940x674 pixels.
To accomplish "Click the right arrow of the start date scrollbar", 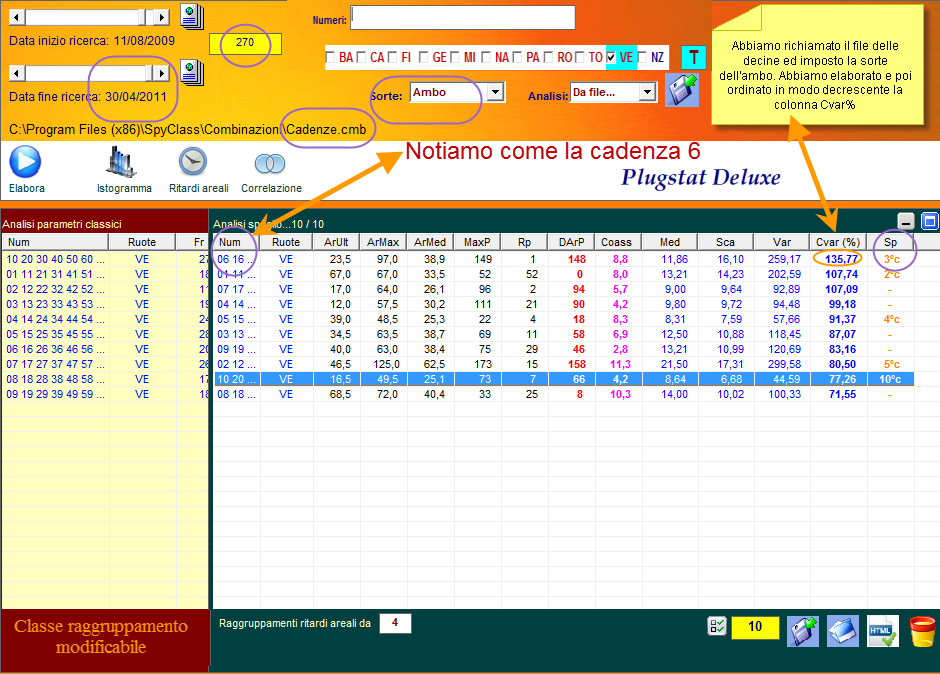I will coord(161,17).
